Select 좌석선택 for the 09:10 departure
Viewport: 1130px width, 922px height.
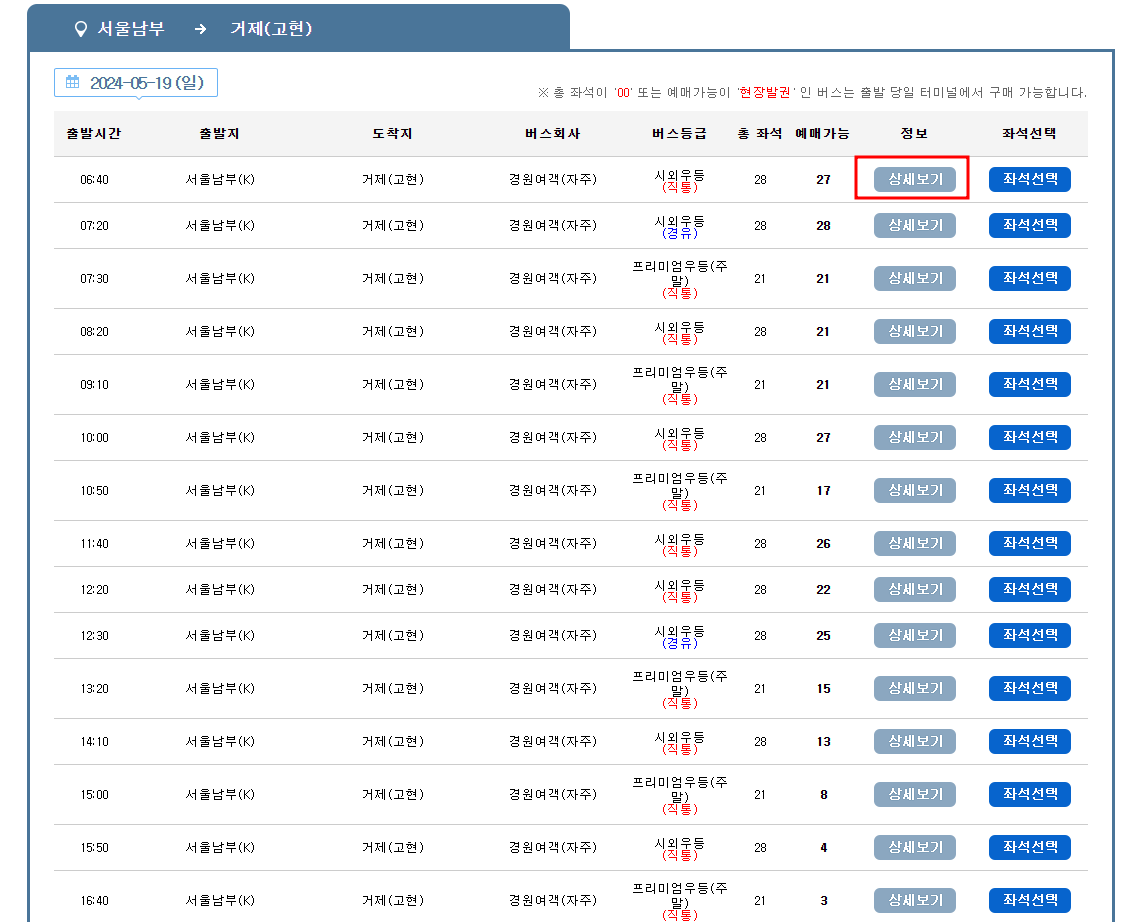point(1030,384)
